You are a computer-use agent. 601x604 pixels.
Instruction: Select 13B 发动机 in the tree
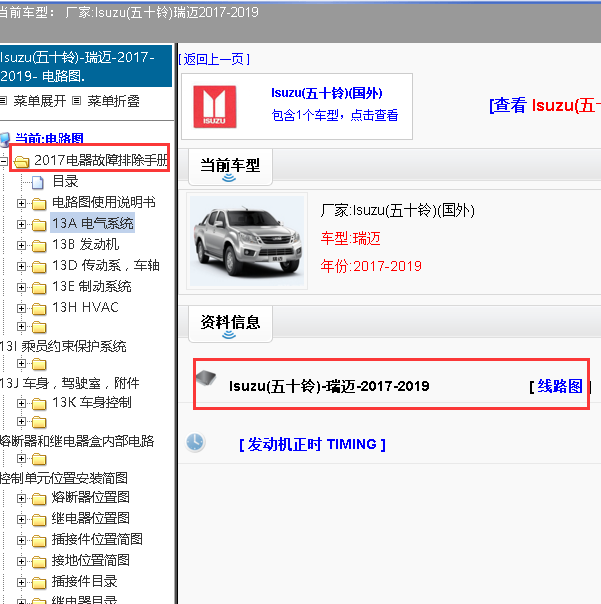[86, 244]
